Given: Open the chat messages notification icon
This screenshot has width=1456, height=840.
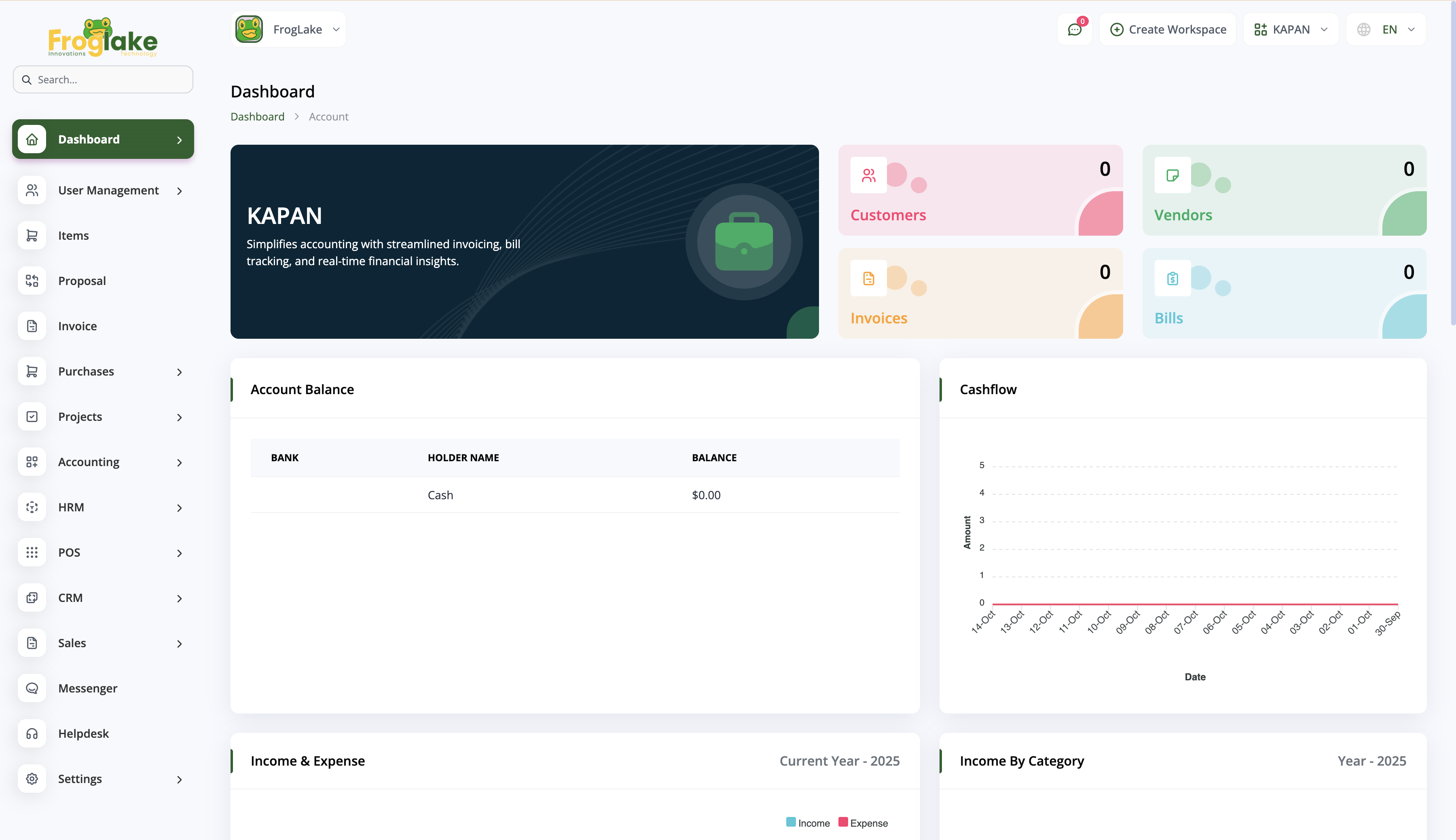Looking at the screenshot, I should (1074, 30).
